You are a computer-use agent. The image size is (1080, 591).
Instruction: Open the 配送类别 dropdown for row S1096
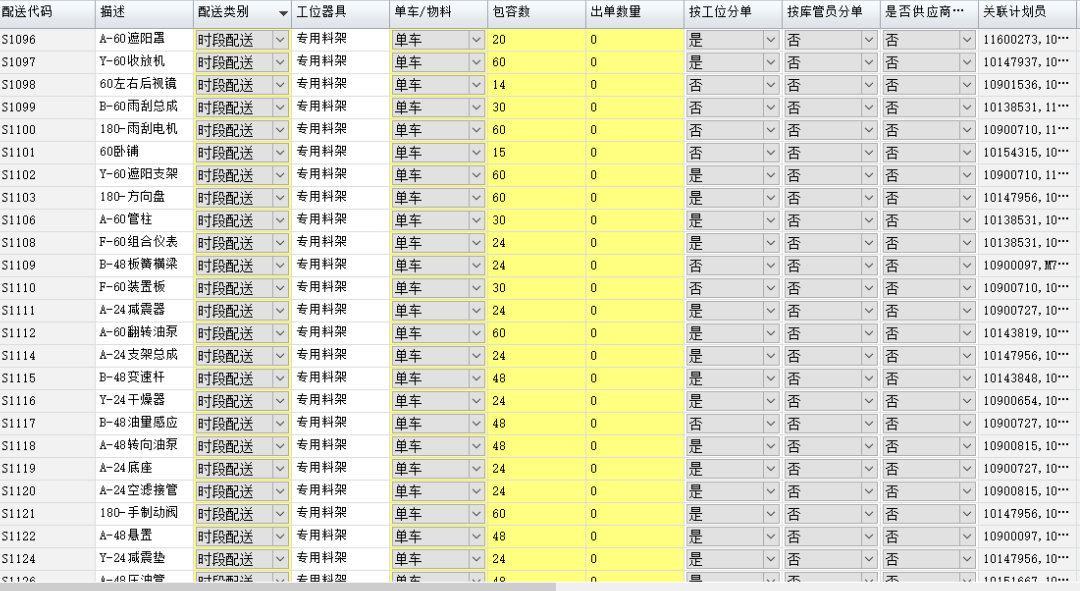(280, 40)
